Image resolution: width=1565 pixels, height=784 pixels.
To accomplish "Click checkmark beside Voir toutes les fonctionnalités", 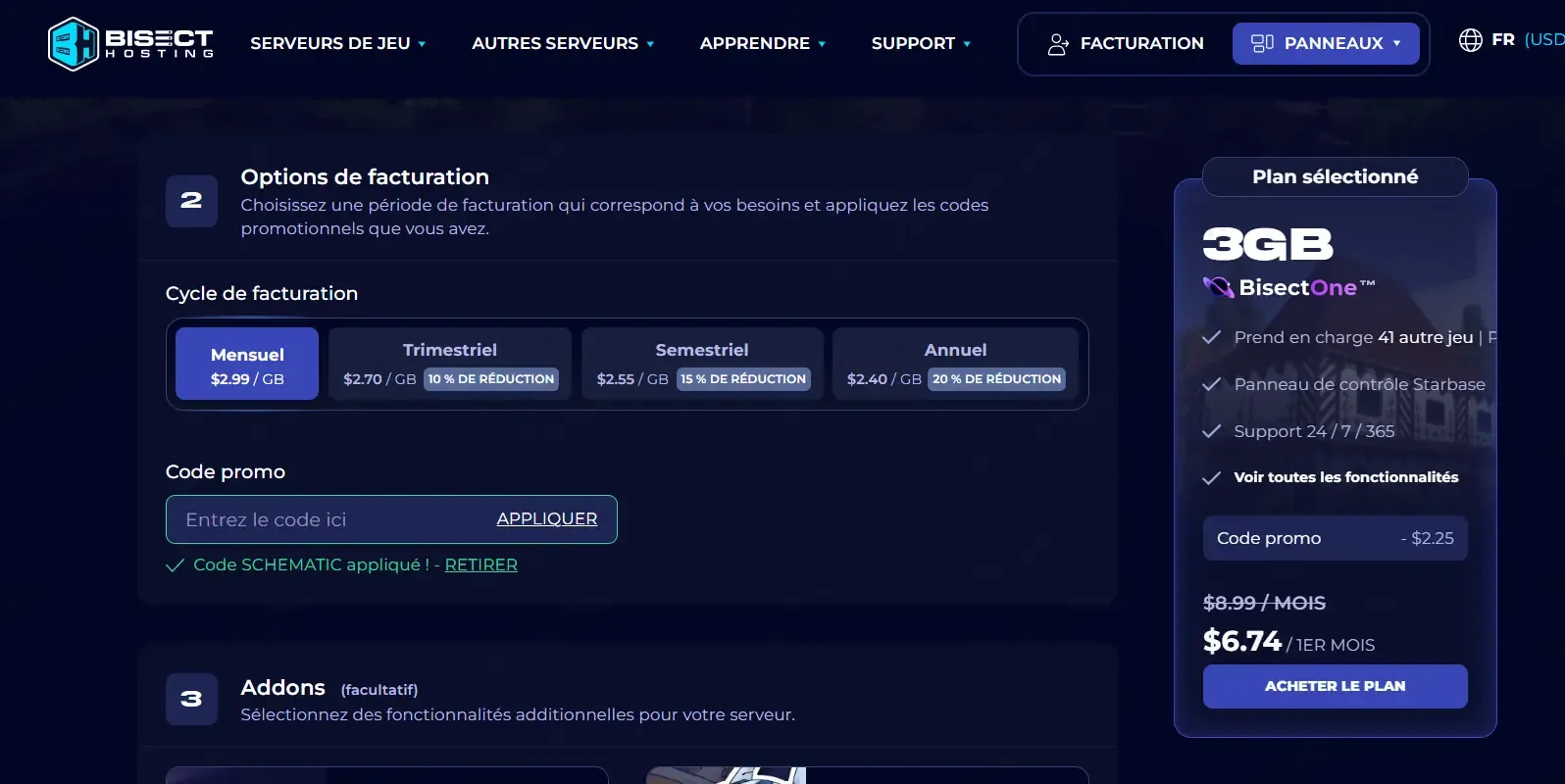I will coord(1212,477).
